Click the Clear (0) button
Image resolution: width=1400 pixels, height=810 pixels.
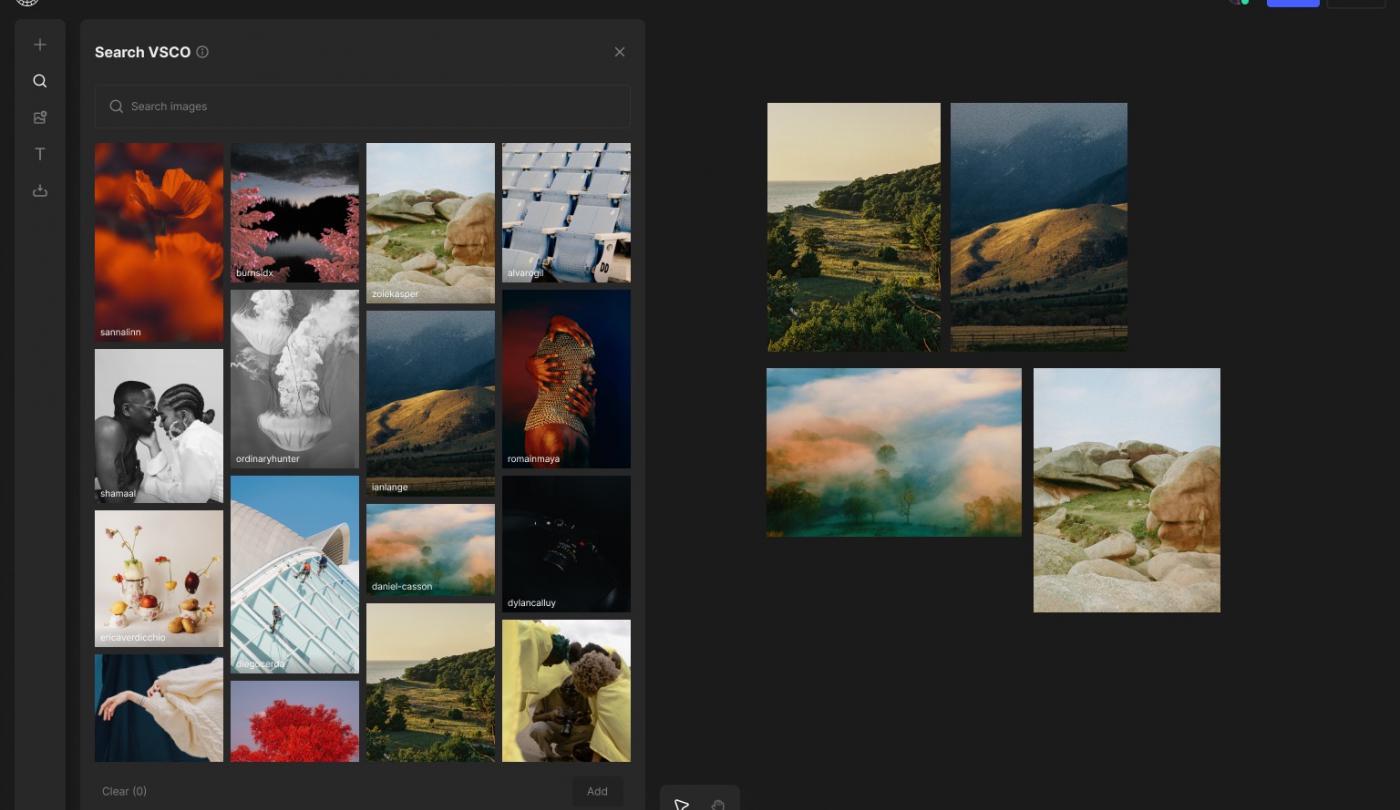tap(124, 791)
